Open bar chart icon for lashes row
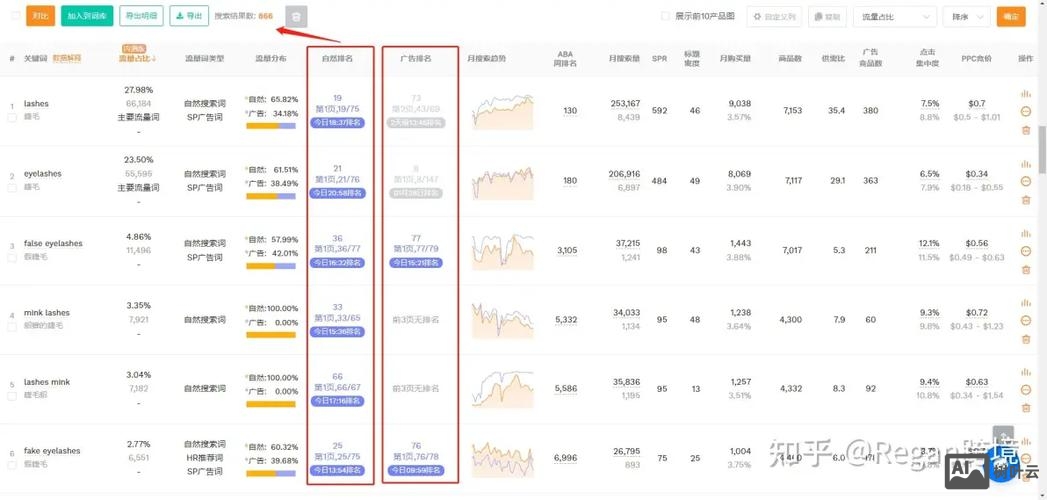Image resolution: width=1047 pixels, height=500 pixels. click(x=1025, y=94)
